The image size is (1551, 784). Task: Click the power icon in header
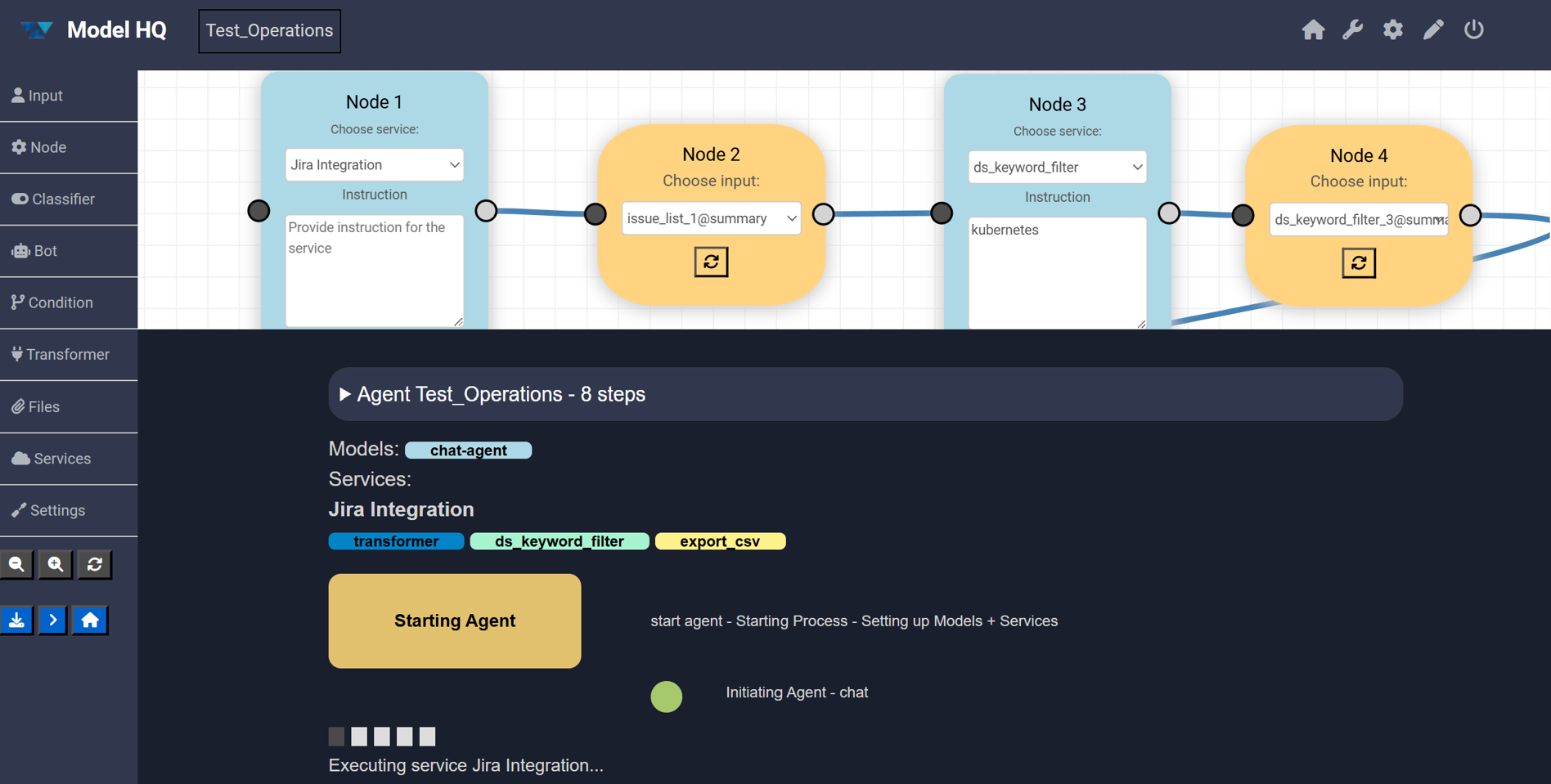coord(1474,30)
